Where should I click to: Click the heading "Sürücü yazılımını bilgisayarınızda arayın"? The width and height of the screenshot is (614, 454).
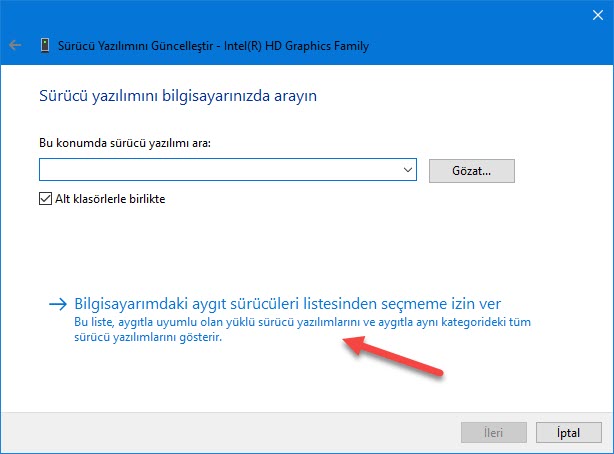pos(178,96)
